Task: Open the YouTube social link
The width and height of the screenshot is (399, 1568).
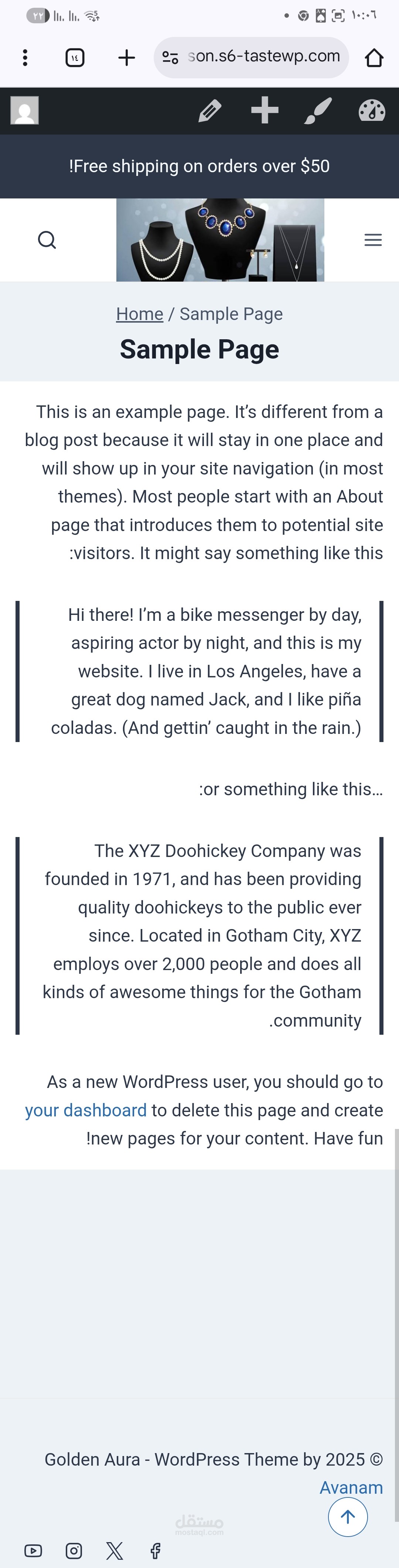Action: click(x=34, y=1550)
